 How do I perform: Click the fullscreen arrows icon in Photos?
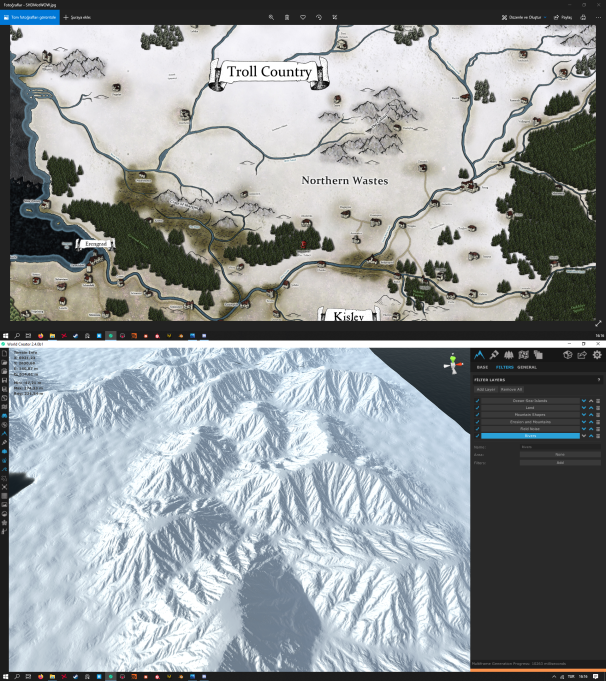[x=598, y=324]
